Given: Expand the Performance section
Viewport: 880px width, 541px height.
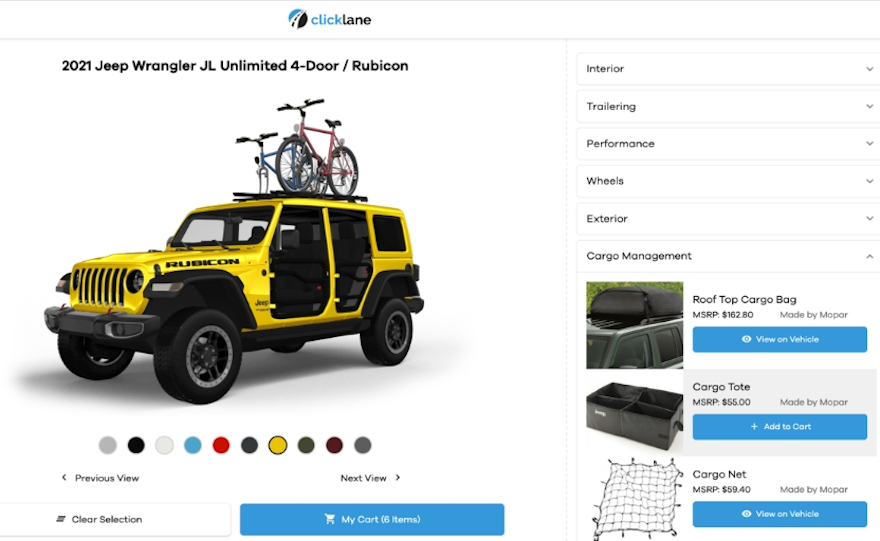Looking at the screenshot, I should click(728, 144).
